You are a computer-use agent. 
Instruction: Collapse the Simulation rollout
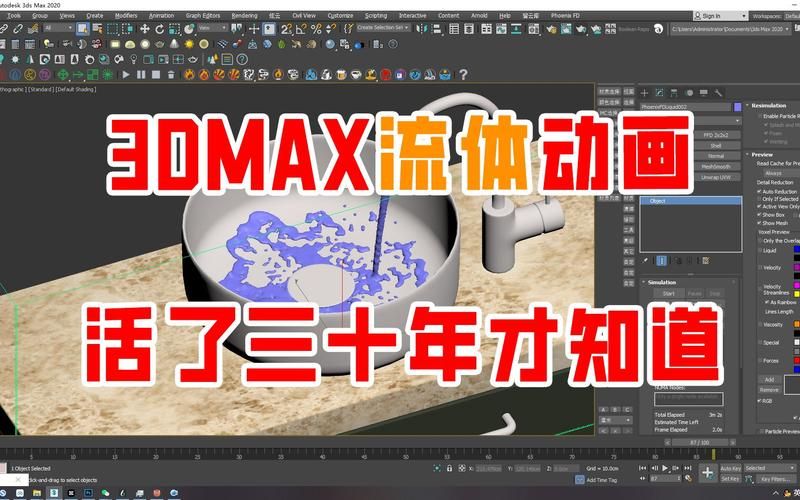click(662, 282)
